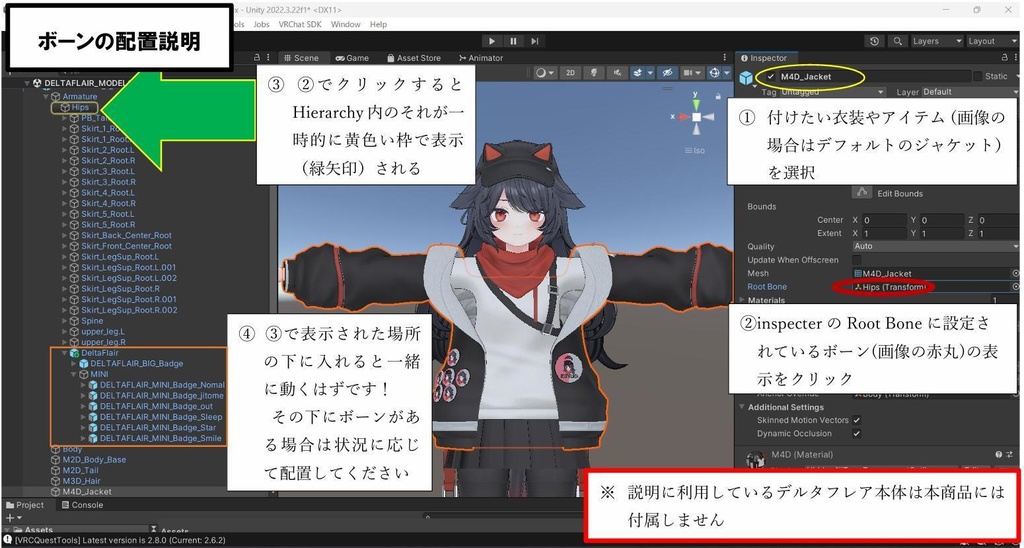1024x548 pixels.
Task: Open the Asset Store tab
Action: (x=413, y=57)
